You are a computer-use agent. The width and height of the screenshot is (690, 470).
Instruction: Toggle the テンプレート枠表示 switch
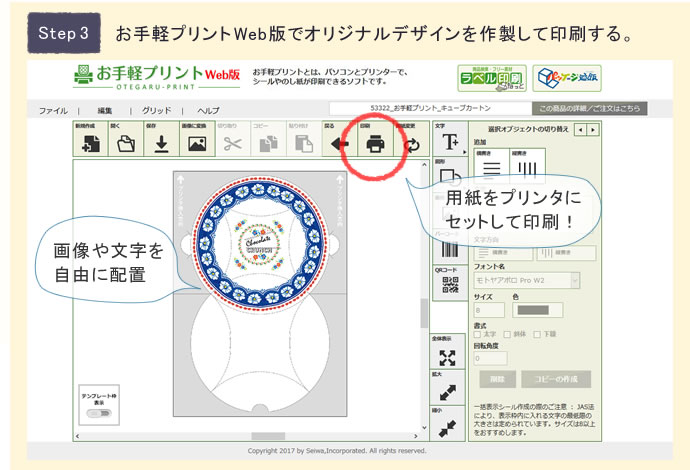[x=99, y=414]
